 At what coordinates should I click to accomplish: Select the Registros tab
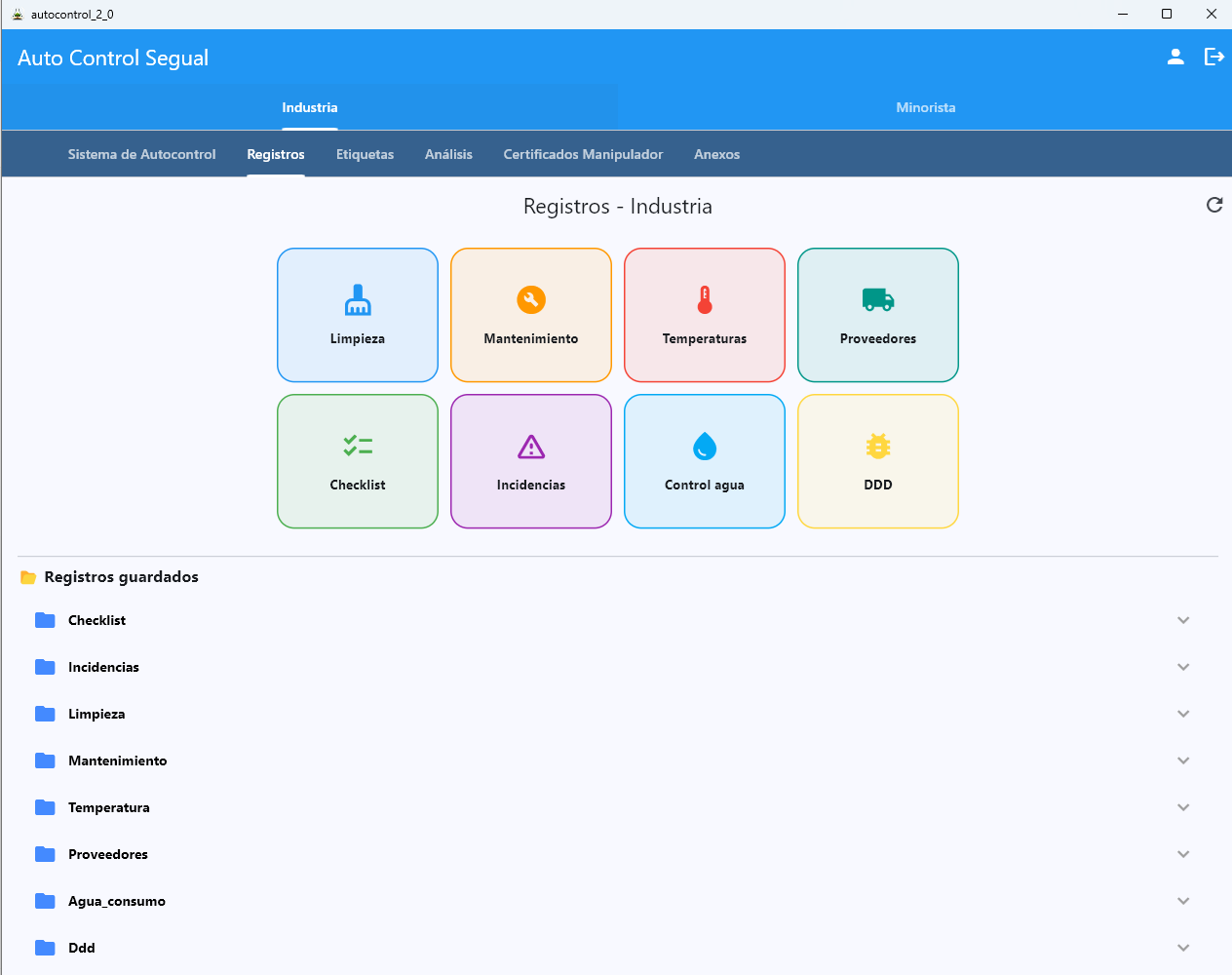click(276, 154)
